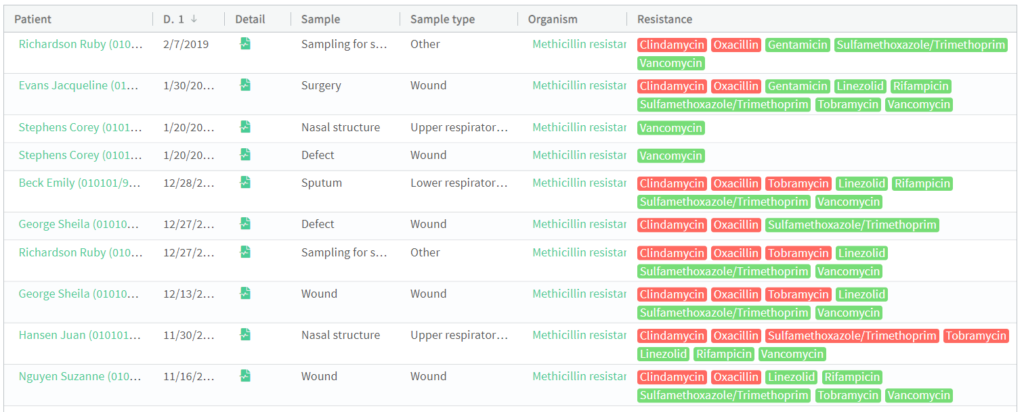Open detail icon for Stephens Corey Nasal structure

[245, 127]
